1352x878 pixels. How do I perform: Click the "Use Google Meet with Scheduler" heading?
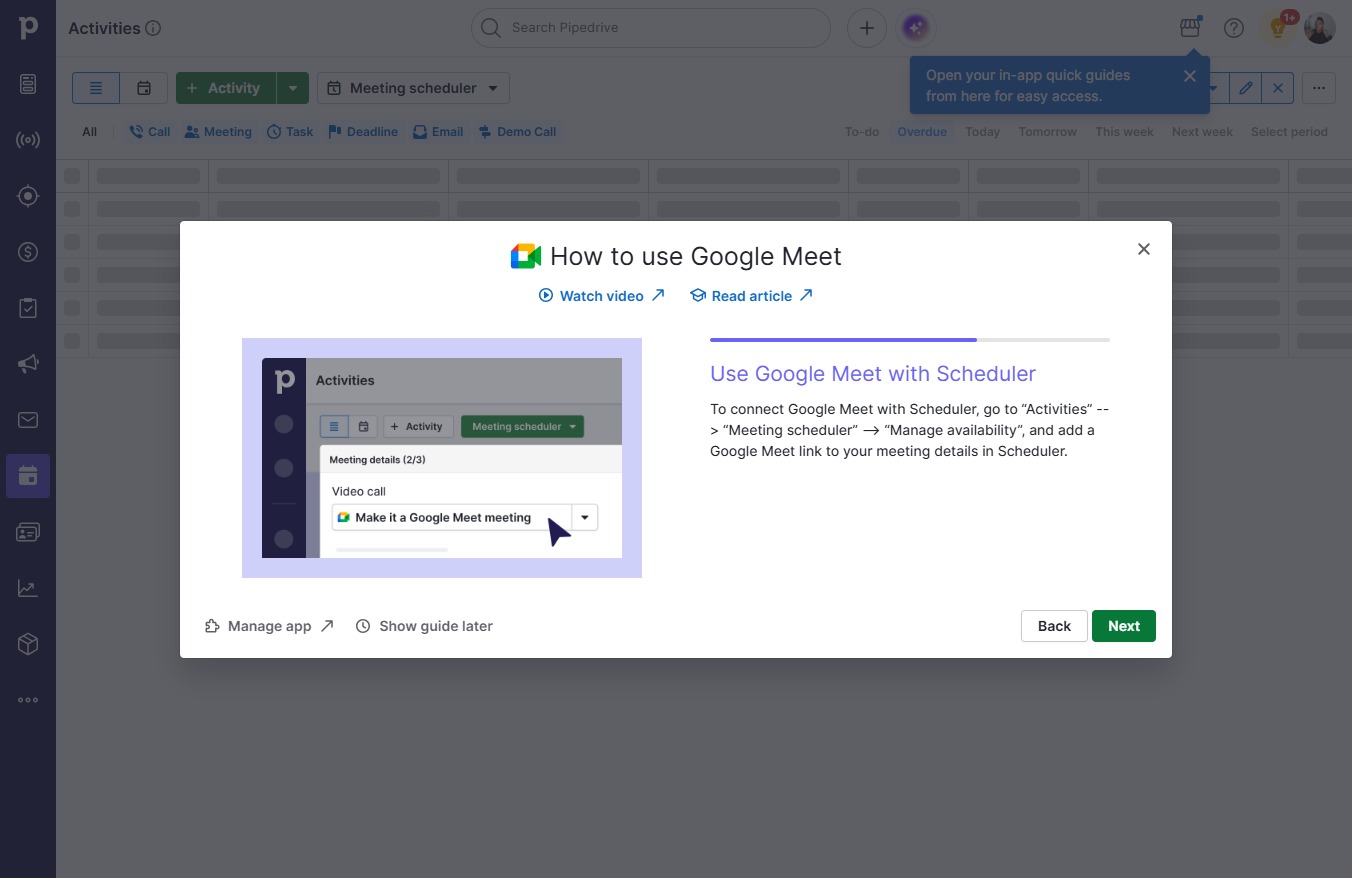coord(873,374)
